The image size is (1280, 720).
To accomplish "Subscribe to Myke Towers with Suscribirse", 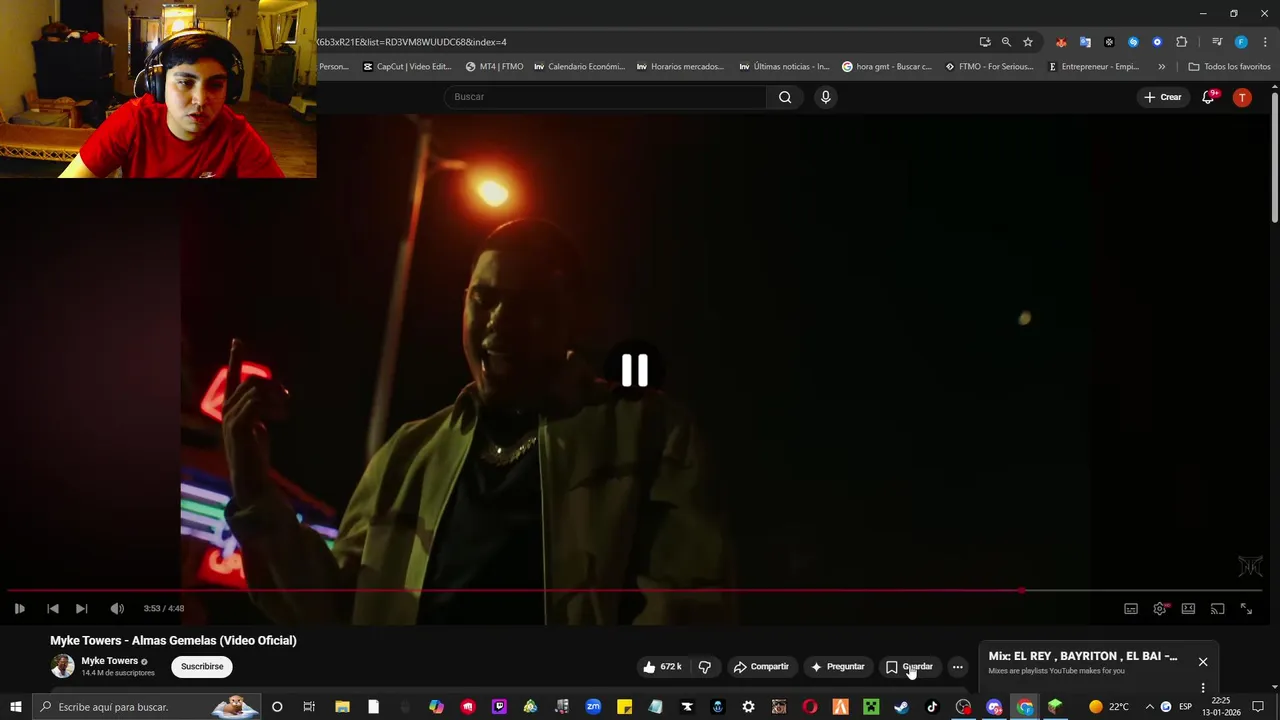I will pyautogui.click(x=202, y=666).
